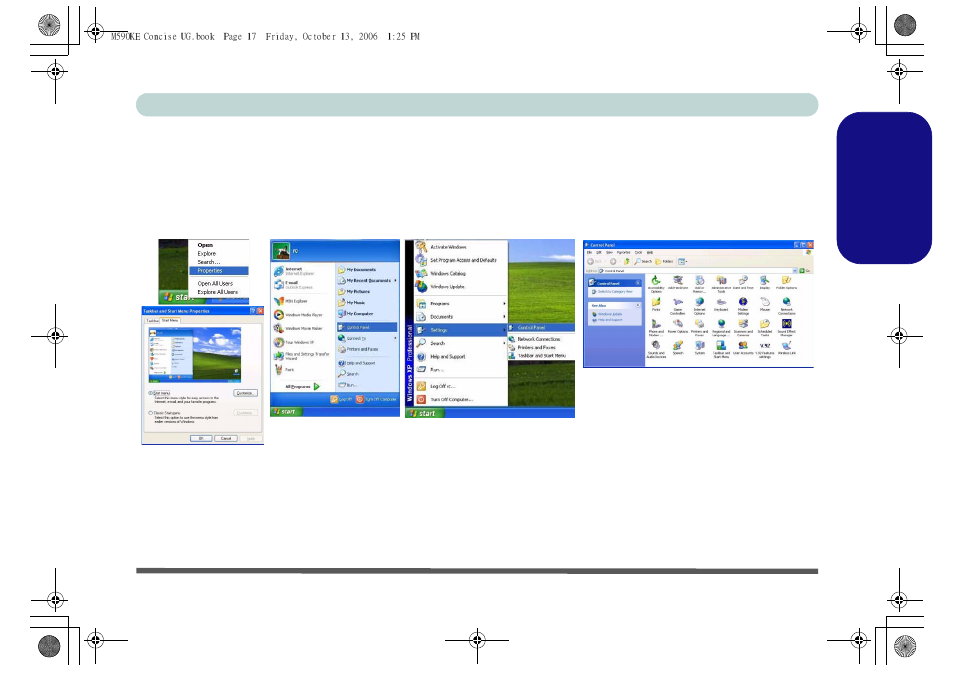Open User Accounts icon in Control Panel
The height and width of the screenshot is (673, 954).
tap(743, 348)
